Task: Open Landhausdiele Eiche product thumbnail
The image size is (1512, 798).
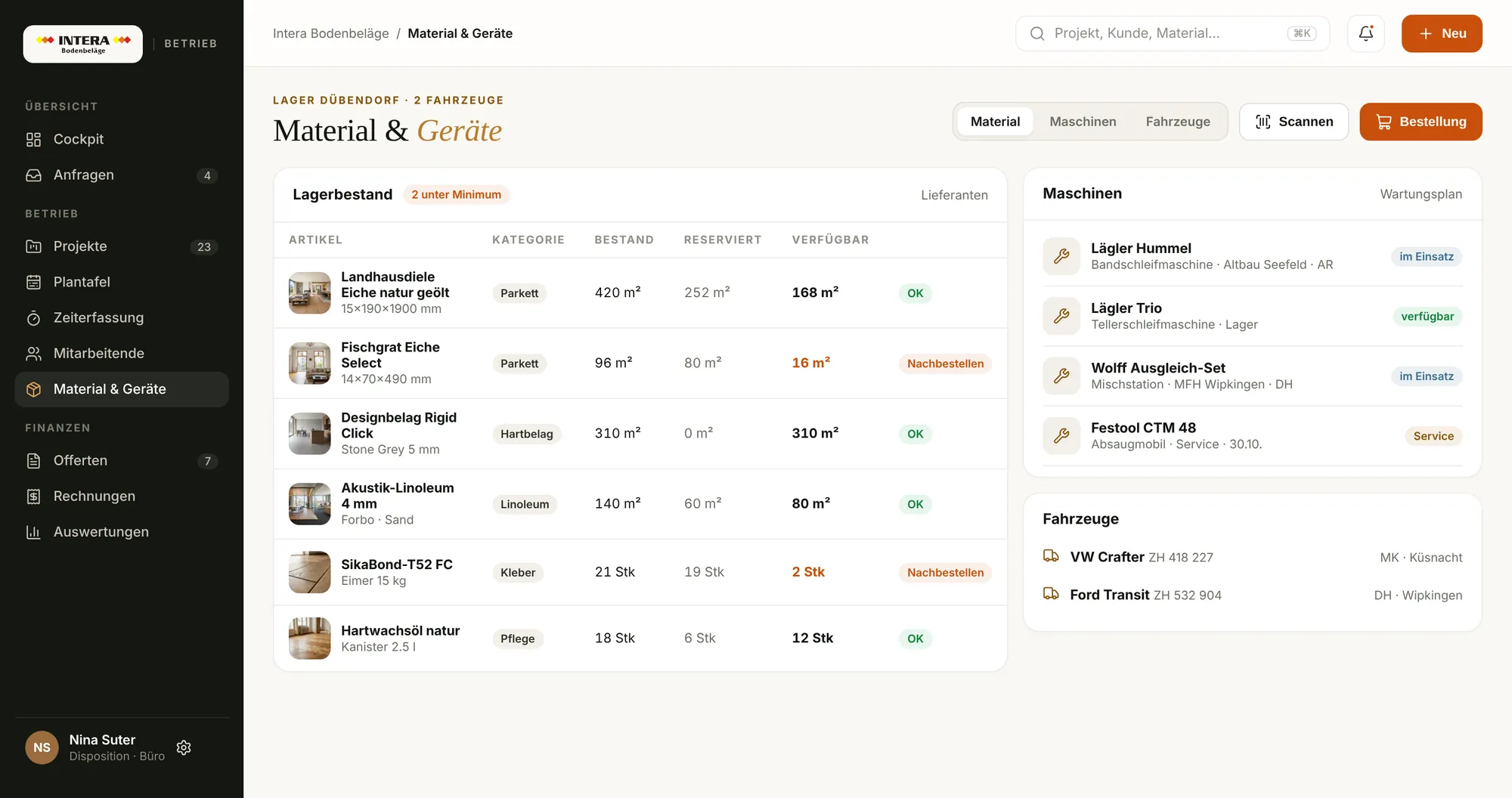Action: tap(310, 292)
